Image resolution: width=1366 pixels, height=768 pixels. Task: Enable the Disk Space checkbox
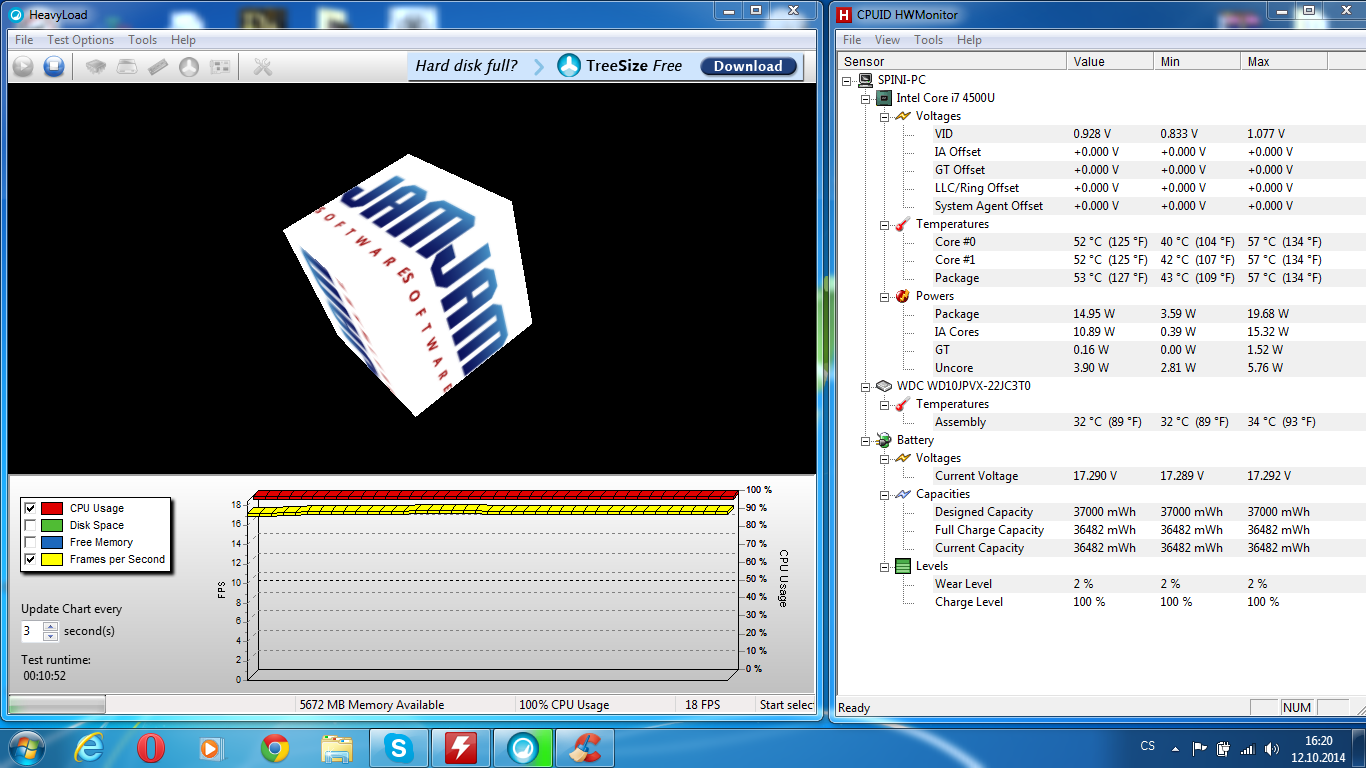30,525
